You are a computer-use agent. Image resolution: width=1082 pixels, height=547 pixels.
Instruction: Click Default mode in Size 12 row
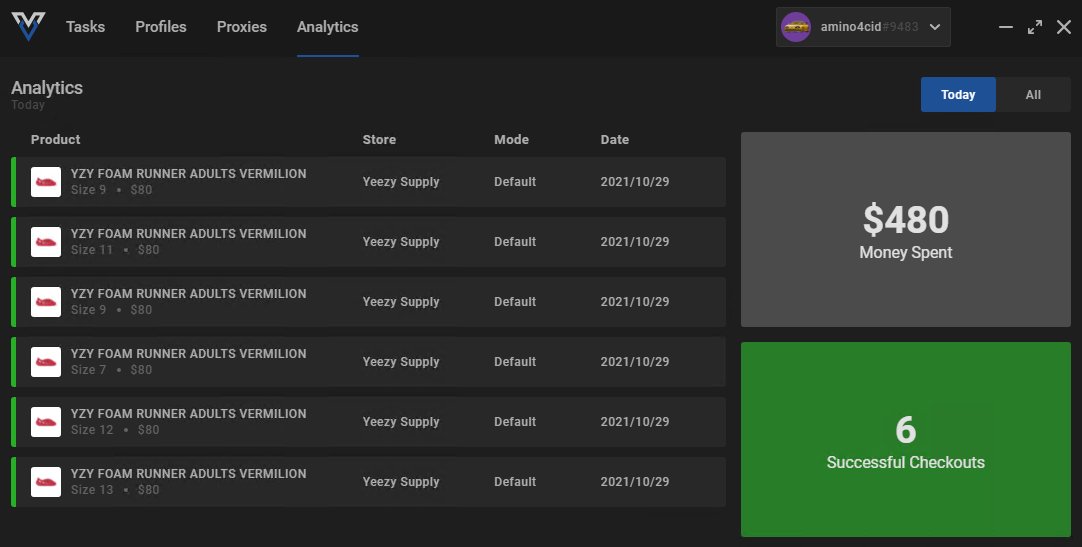pyautogui.click(x=515, y=422)
